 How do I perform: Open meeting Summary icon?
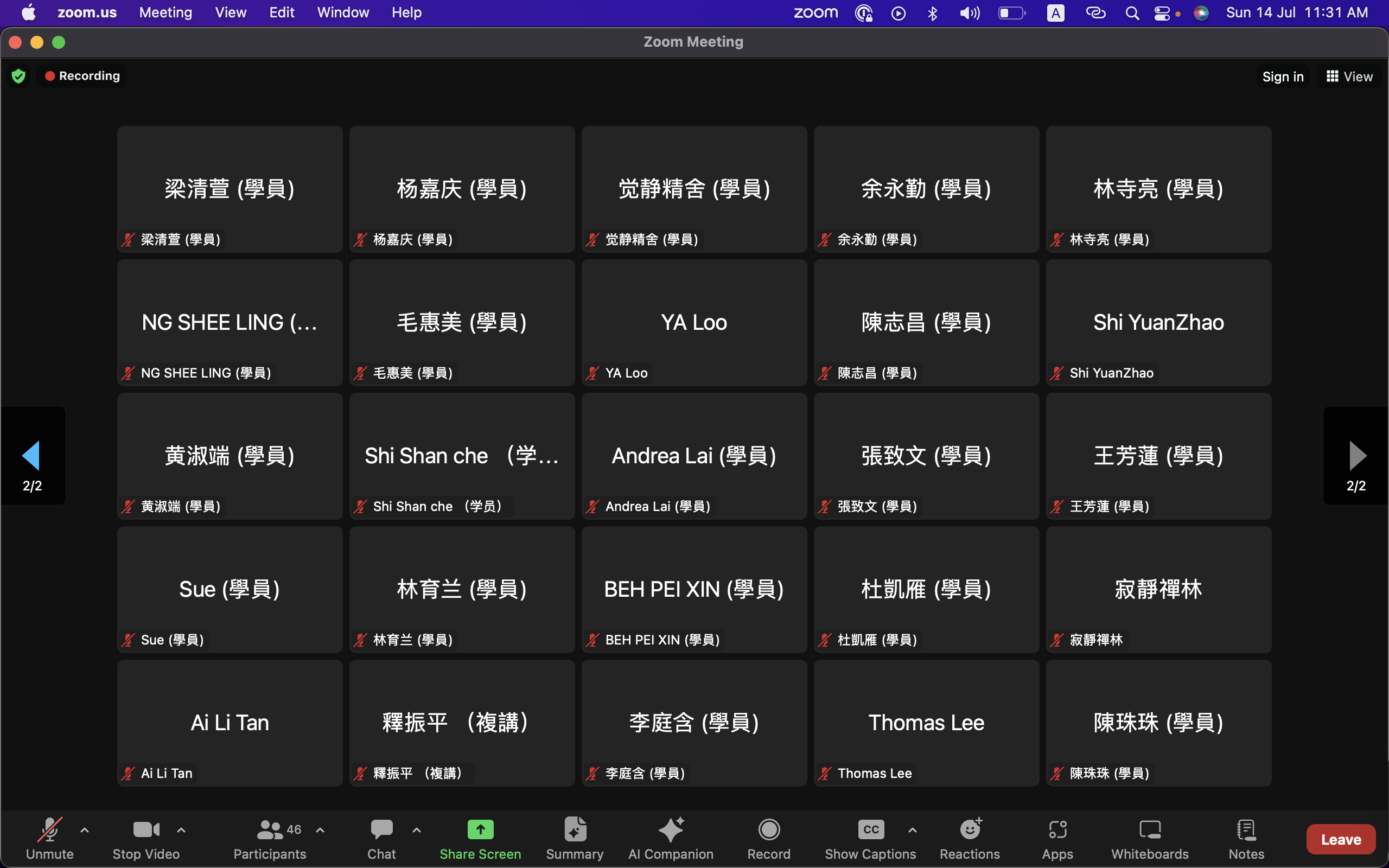(575, 830)
